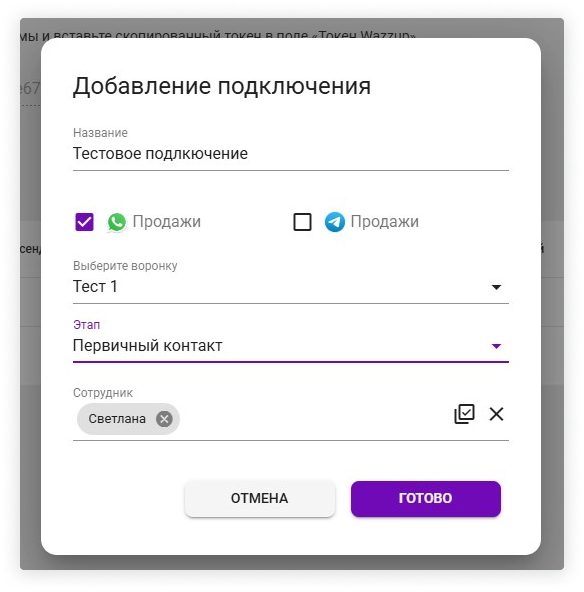584x592 pixels.
Task: Click the Добавление подключения dialog title
Action: (x=222, y=86)
